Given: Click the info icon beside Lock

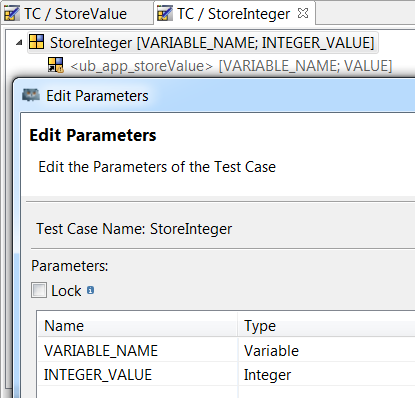Looking at the screenshot, I should pos(90,290).
